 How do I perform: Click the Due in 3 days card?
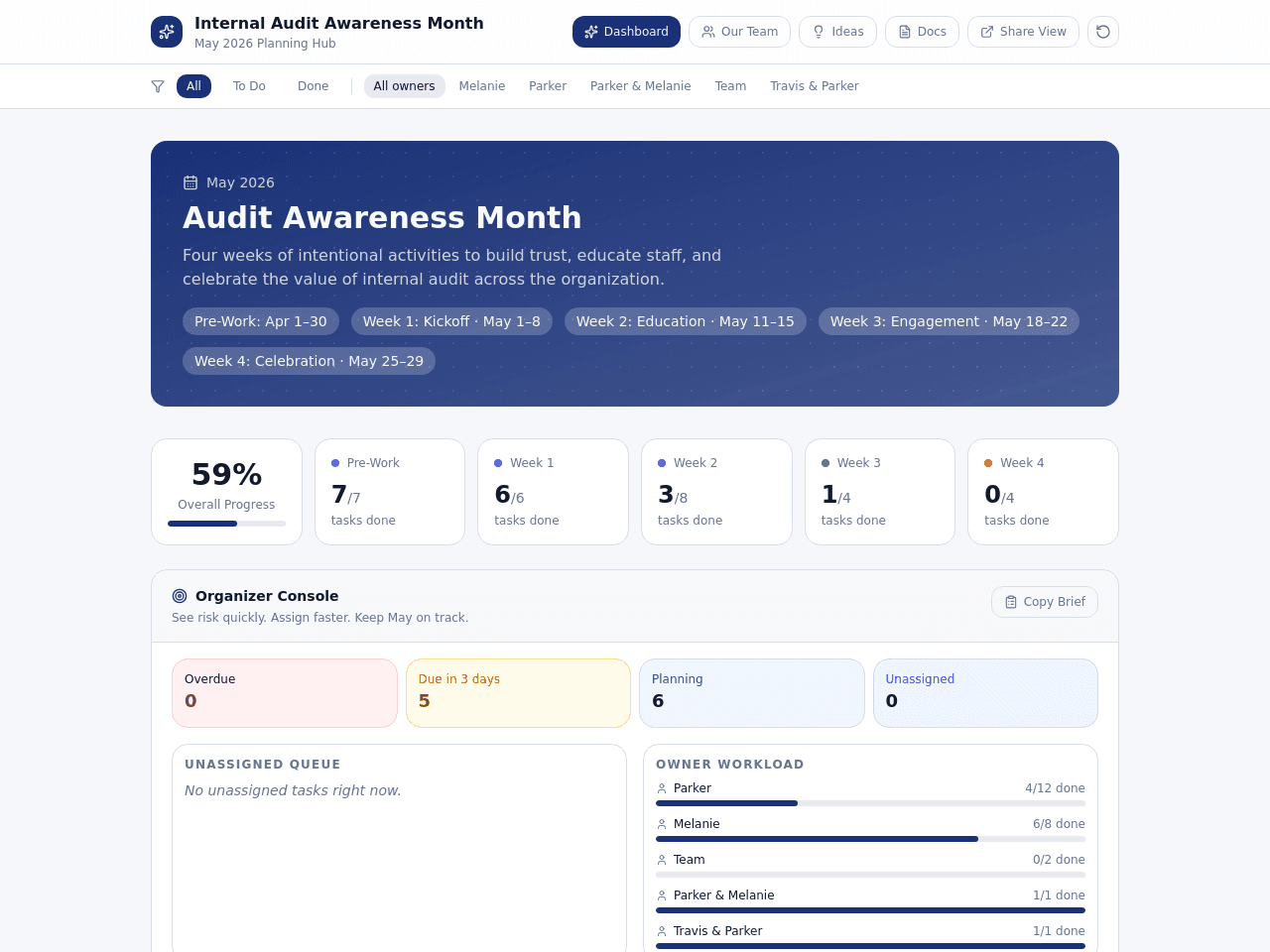point(518,693)
